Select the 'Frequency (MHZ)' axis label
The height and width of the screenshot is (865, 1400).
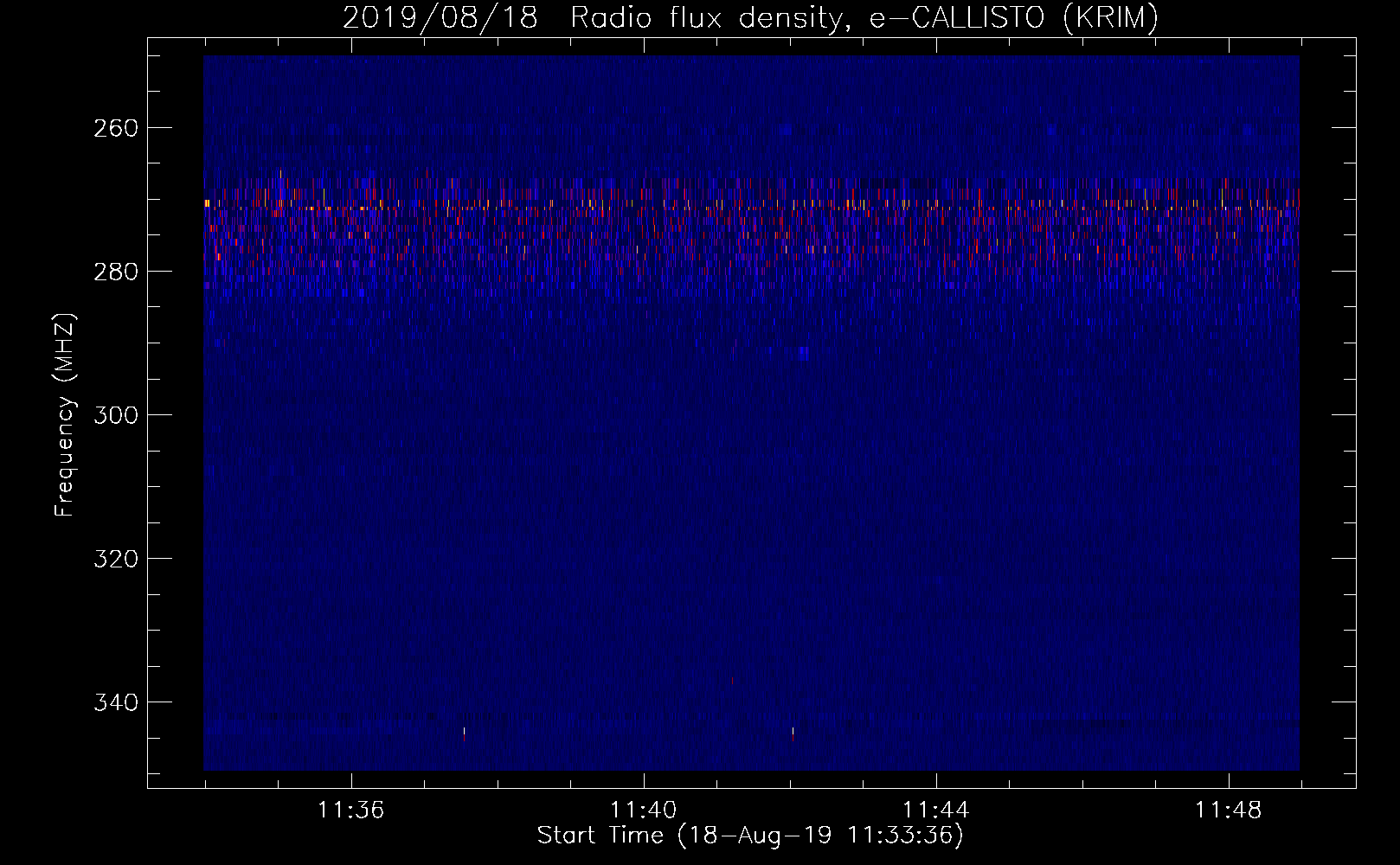66,414
